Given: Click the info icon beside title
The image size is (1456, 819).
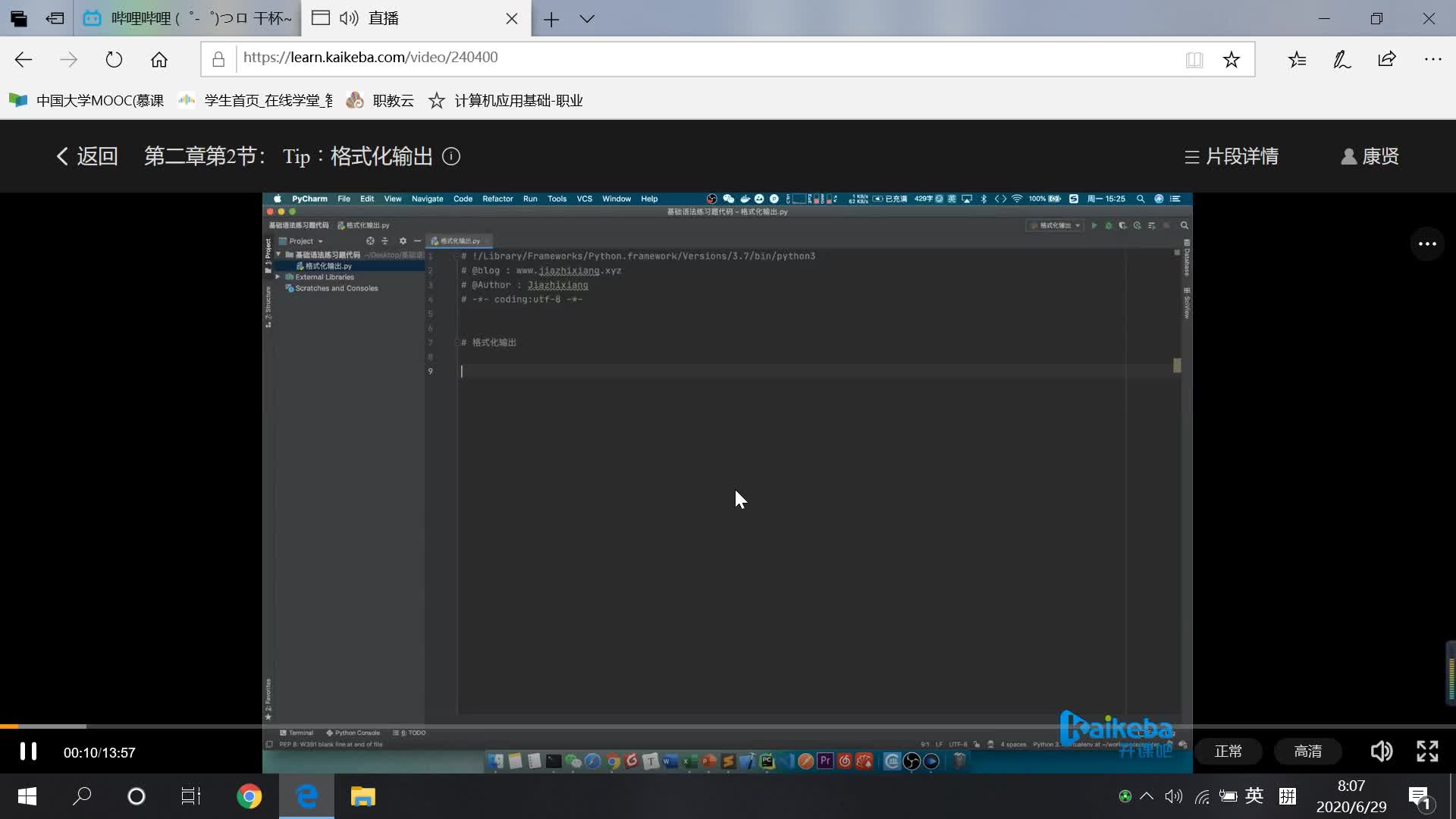Looking at the screenshot, I should pyautogui.click(x=451, y=156).
